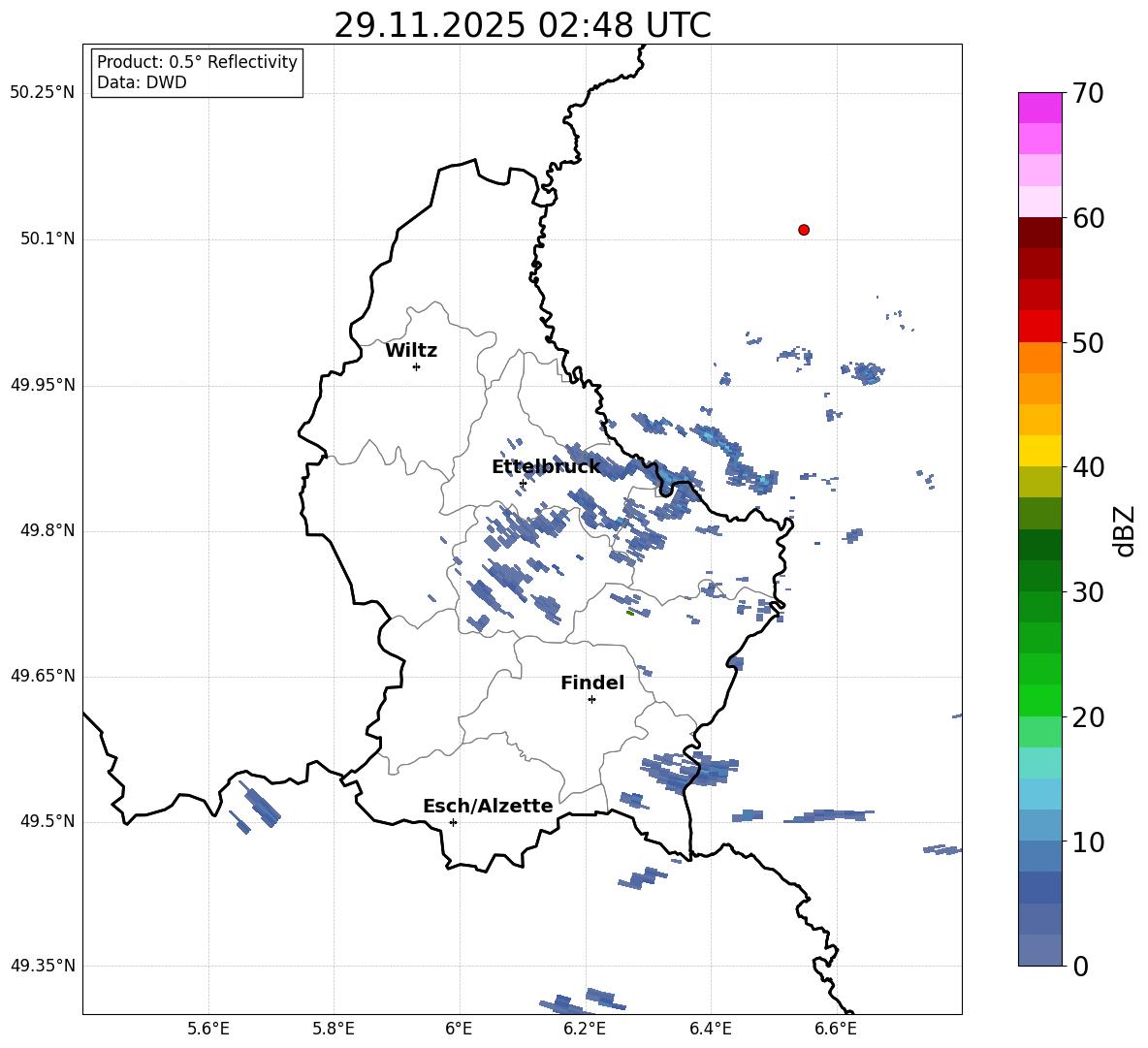Click the 49.65°N latitude label

[x=42, y=676]
